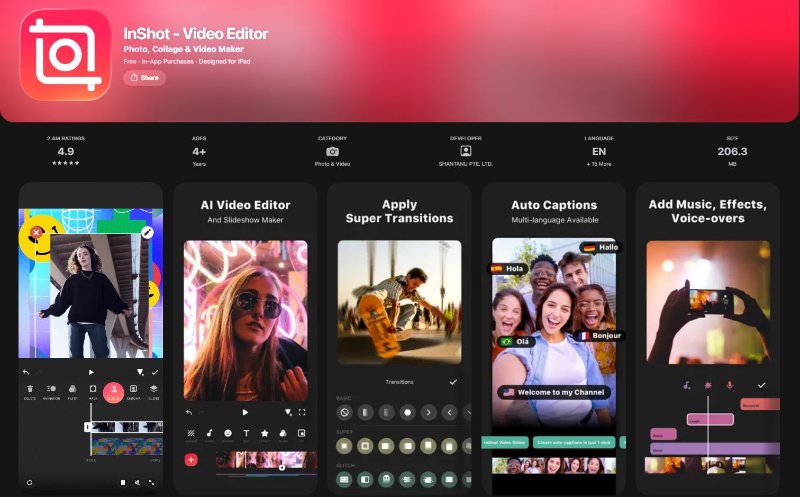Click the Transitions confirm checkmark

(x=453, y=382)
